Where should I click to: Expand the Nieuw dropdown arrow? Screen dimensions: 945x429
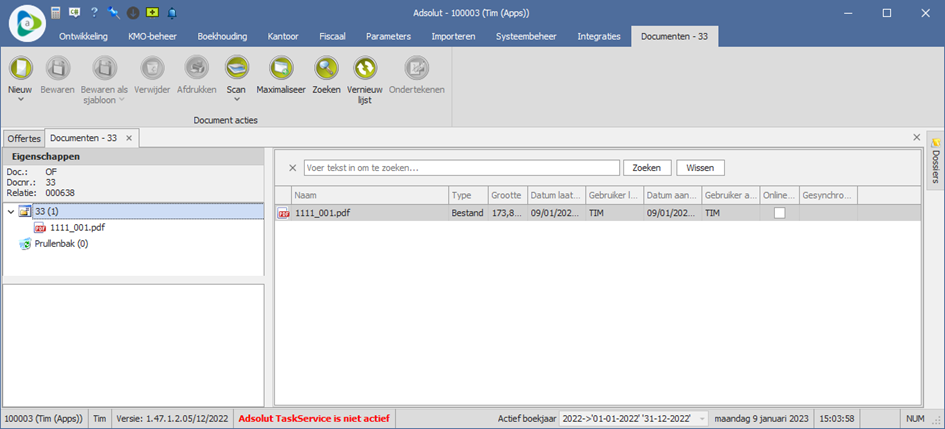click(20, 100)
